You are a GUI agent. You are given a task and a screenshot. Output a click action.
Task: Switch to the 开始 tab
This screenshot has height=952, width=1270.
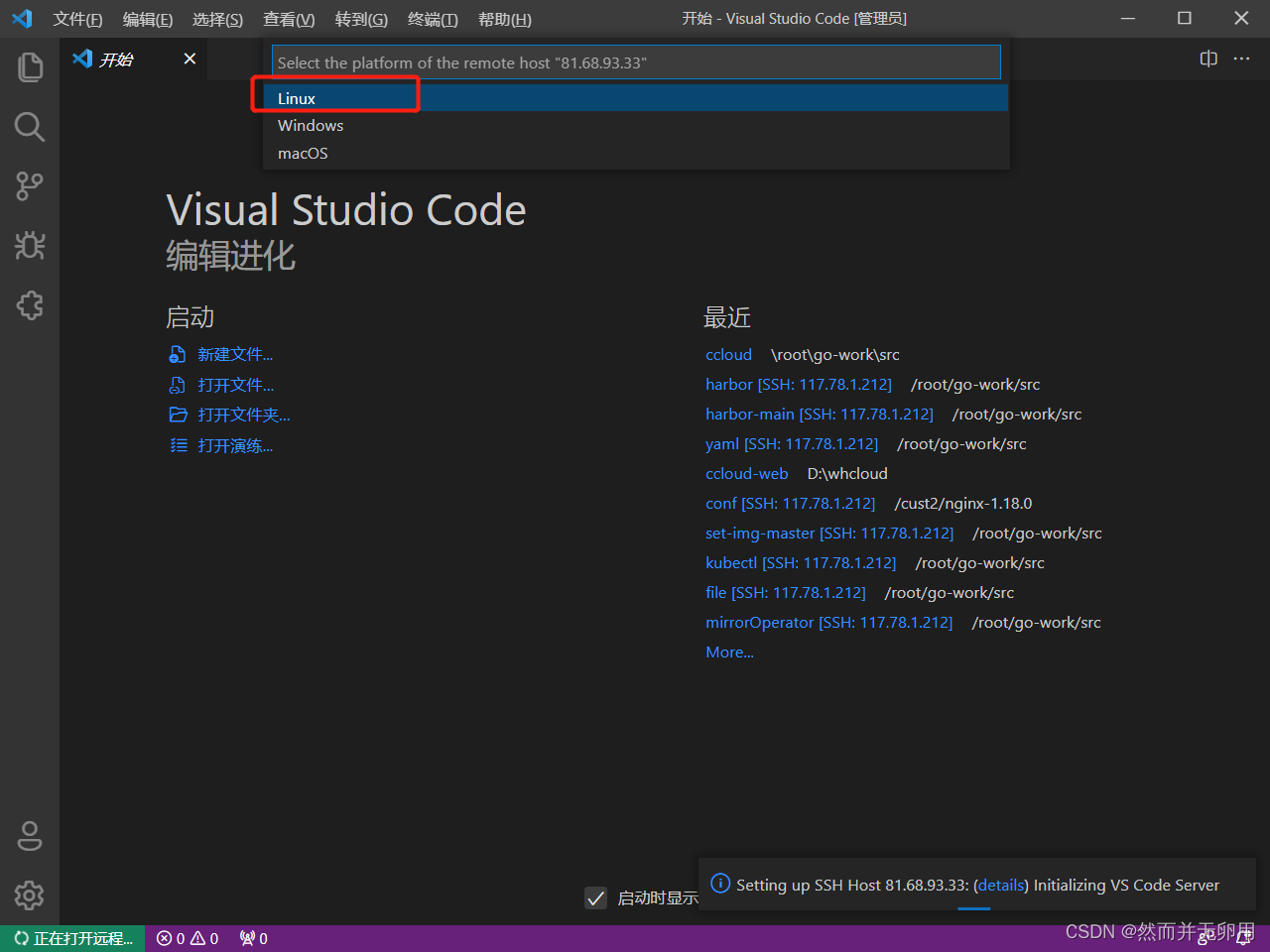[x=134, y=59]
